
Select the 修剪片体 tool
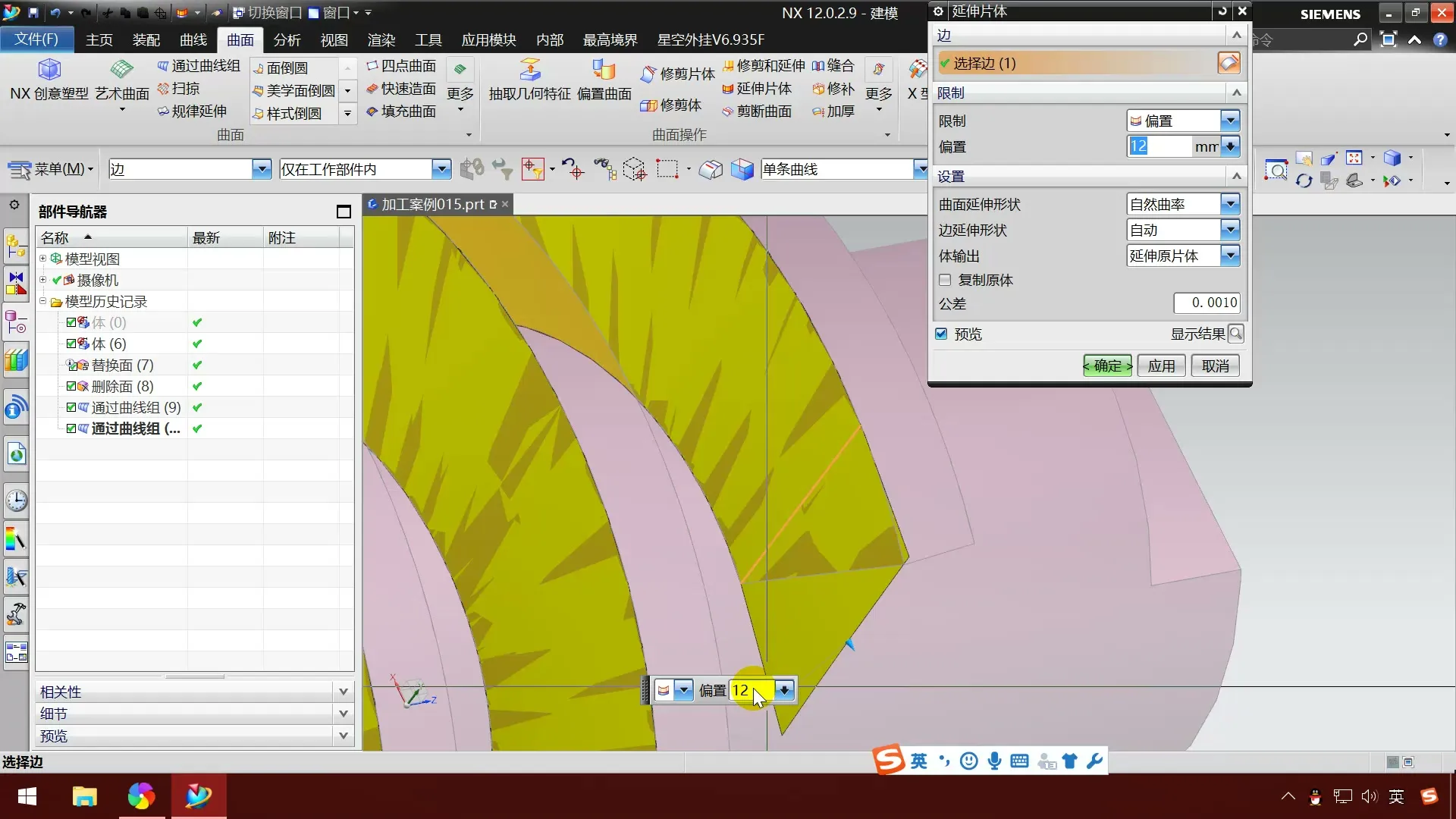pos(677,74)
